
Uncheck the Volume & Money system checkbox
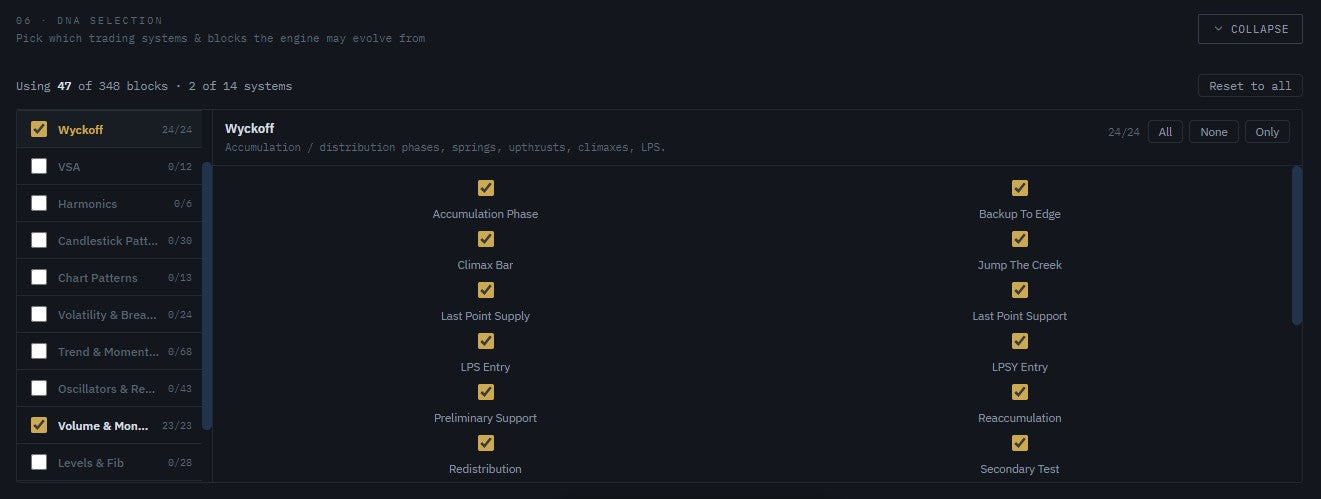(x=39, y=425)
